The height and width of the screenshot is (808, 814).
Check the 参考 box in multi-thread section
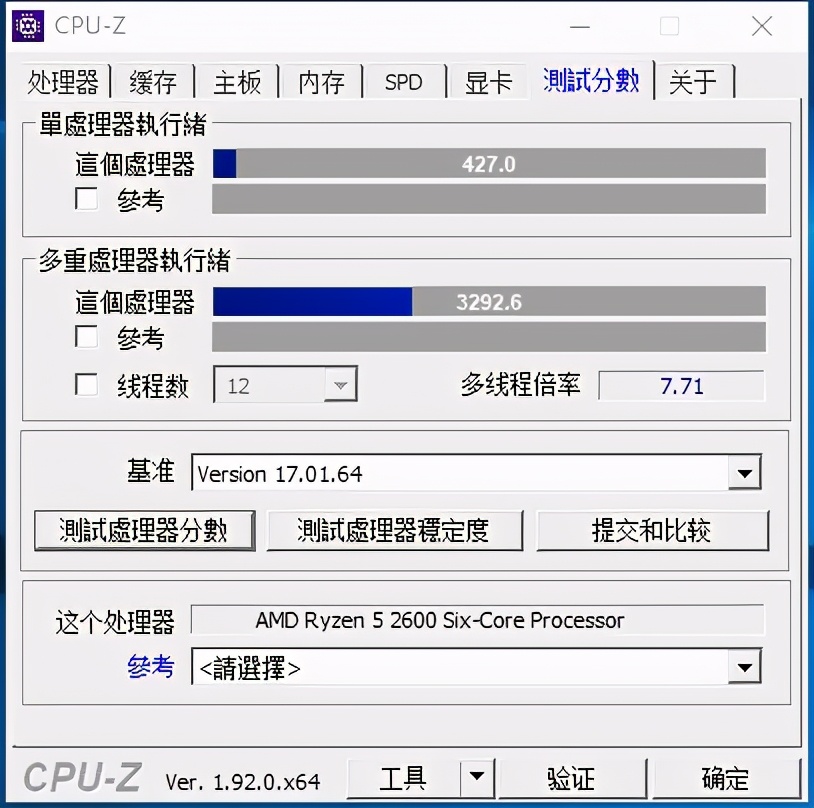click(86, 337)
